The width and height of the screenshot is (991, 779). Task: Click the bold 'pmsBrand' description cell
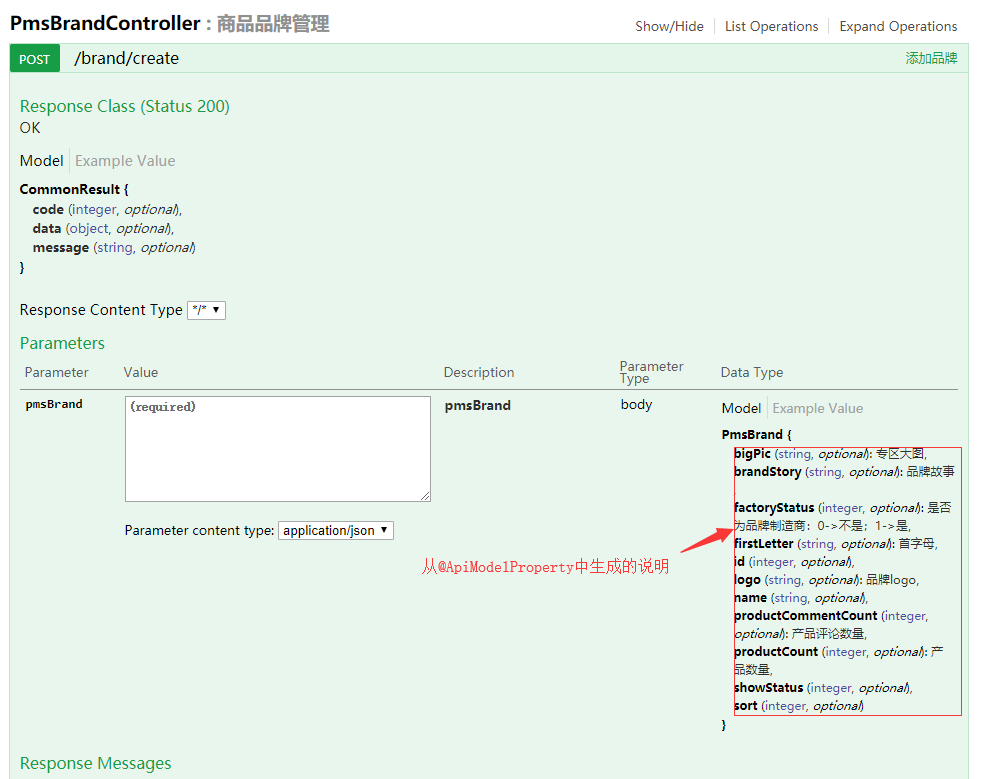(x=477, y=406)
